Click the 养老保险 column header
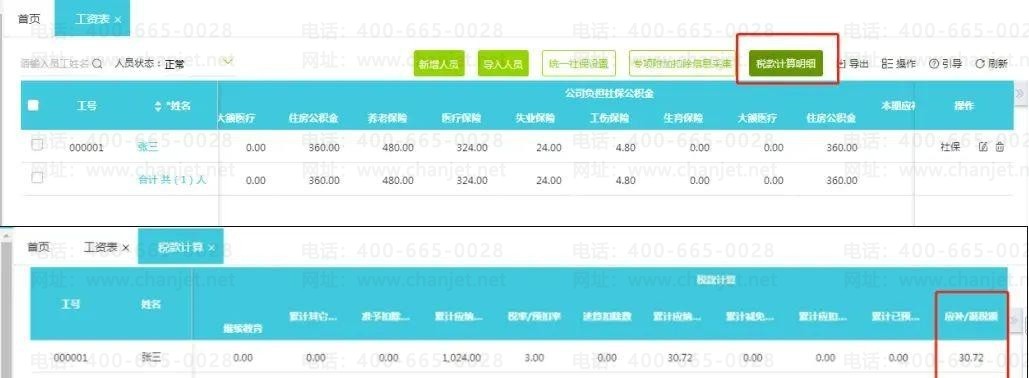 coord(387,118)
